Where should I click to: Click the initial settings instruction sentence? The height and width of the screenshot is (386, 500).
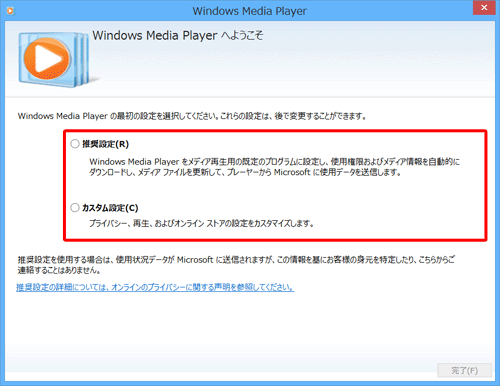(x=192, y=116)
